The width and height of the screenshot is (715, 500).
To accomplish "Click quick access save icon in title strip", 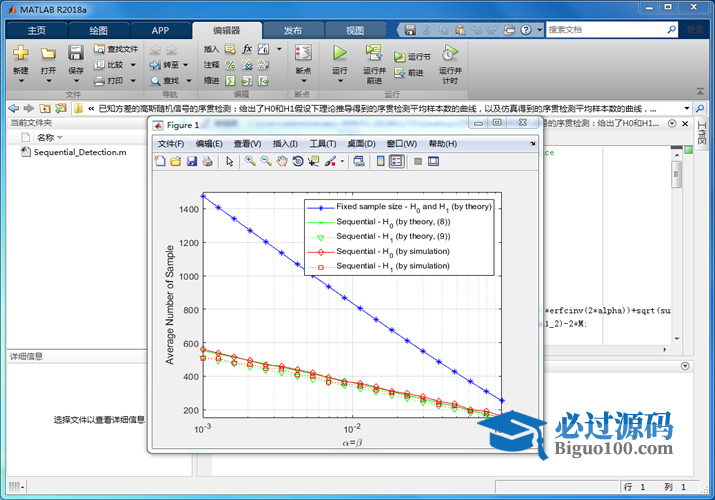I will point(410,30).
